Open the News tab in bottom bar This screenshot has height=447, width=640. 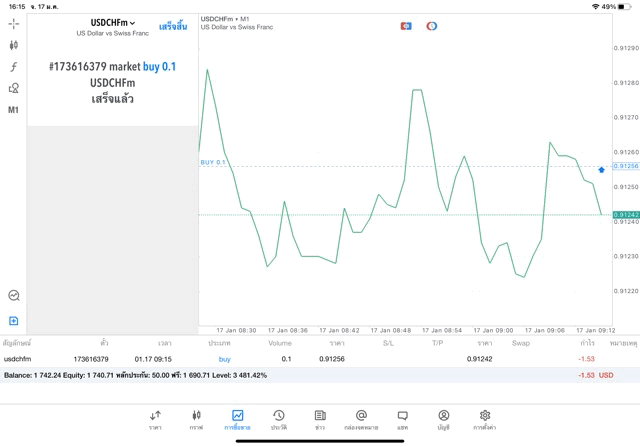point(320,419)
